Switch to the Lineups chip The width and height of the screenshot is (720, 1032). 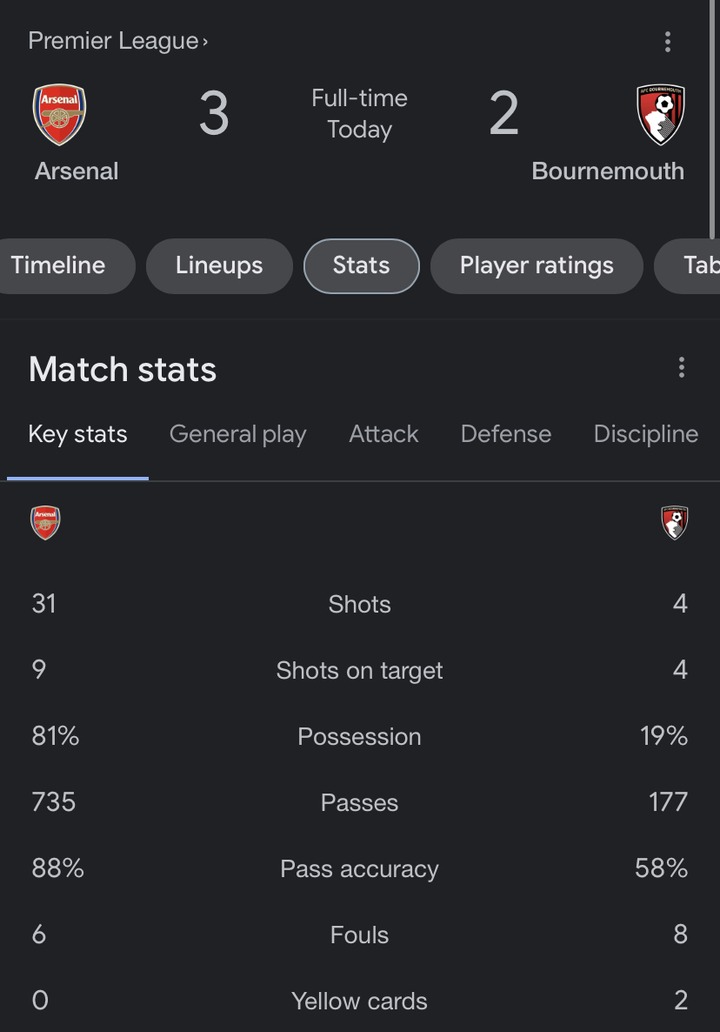(219, 266)
